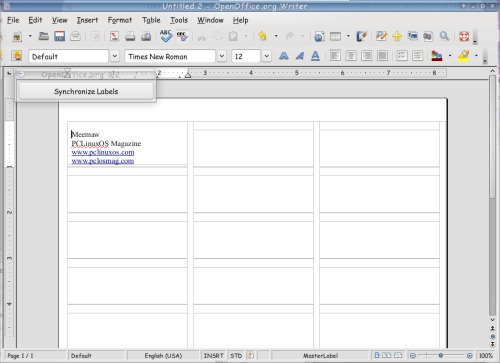Expand the font name dropdown

(222, 56)
